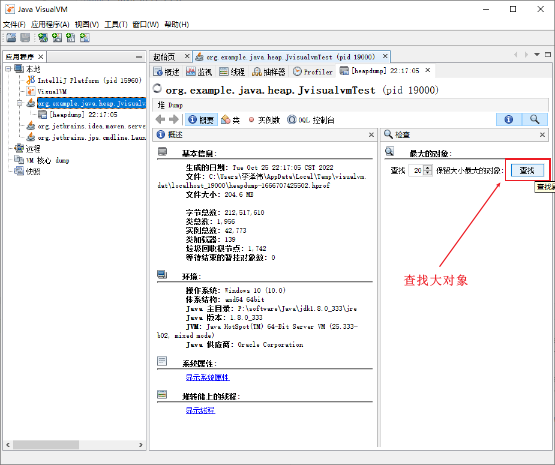Click the 查找 find button
The image size is (555, 465).
tap(527, 171)
